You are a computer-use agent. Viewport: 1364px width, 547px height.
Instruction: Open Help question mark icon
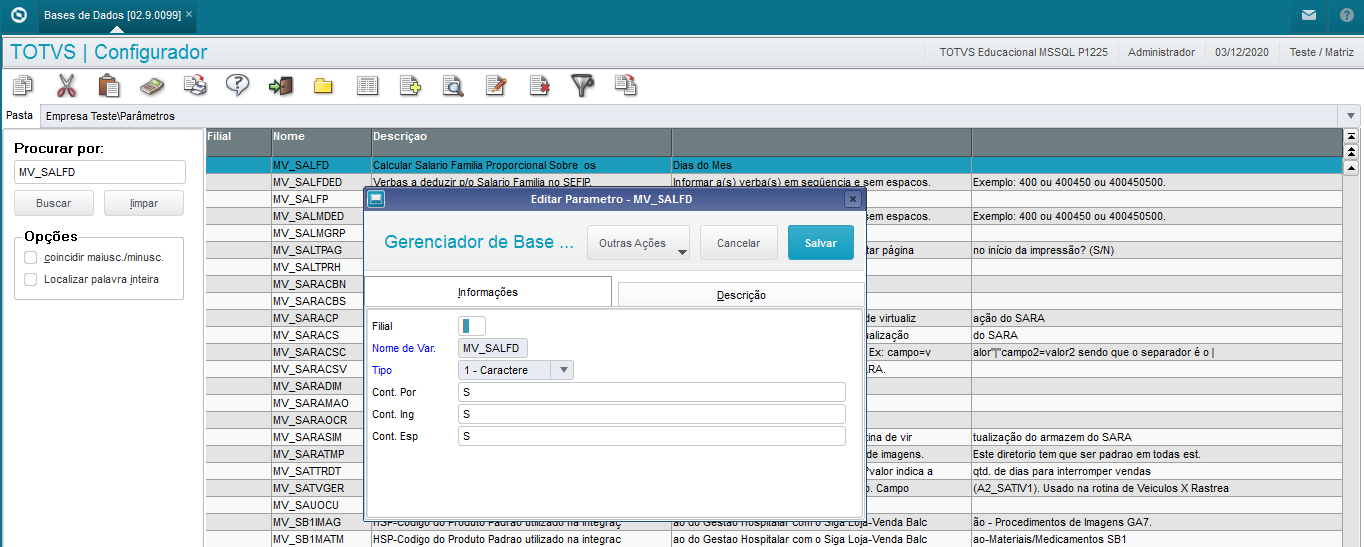tap(237, 85)
